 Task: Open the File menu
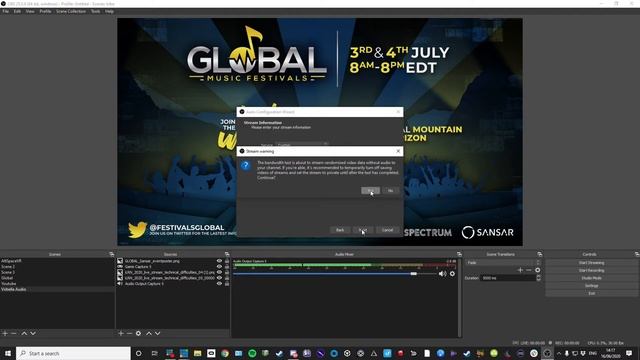(5, 11)
